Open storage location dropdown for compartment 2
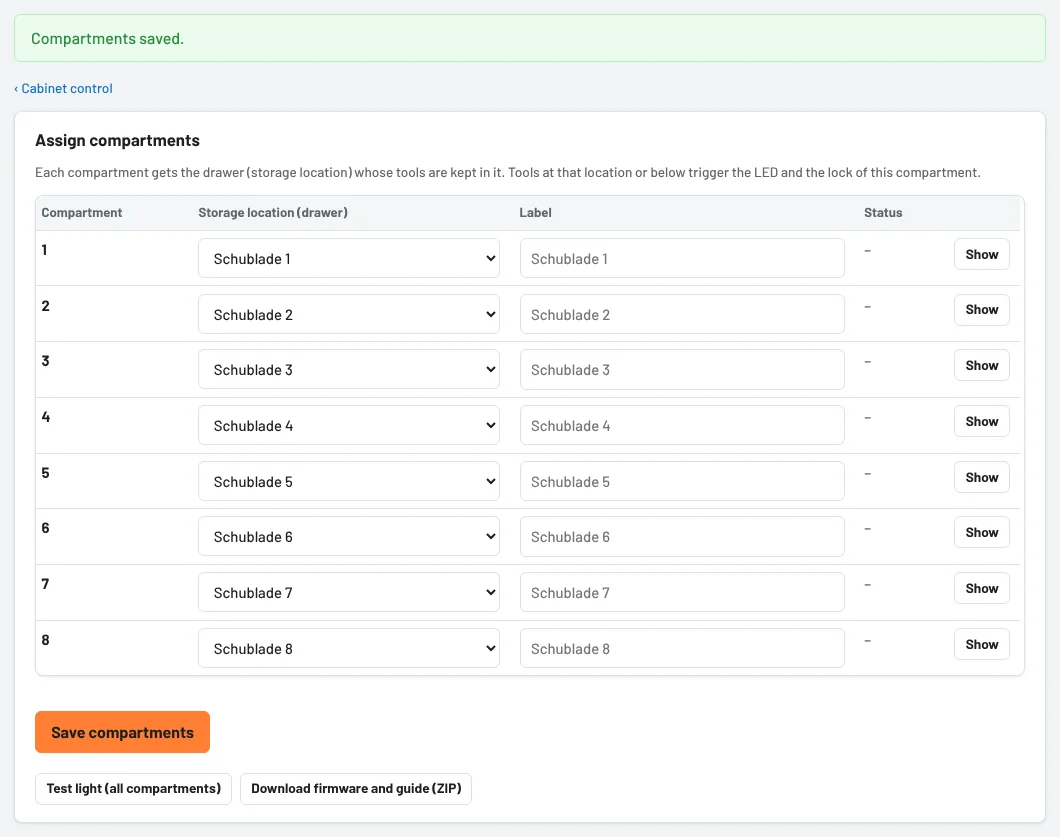This screenshot has width=1060, height=837. [x=349, y=314]
